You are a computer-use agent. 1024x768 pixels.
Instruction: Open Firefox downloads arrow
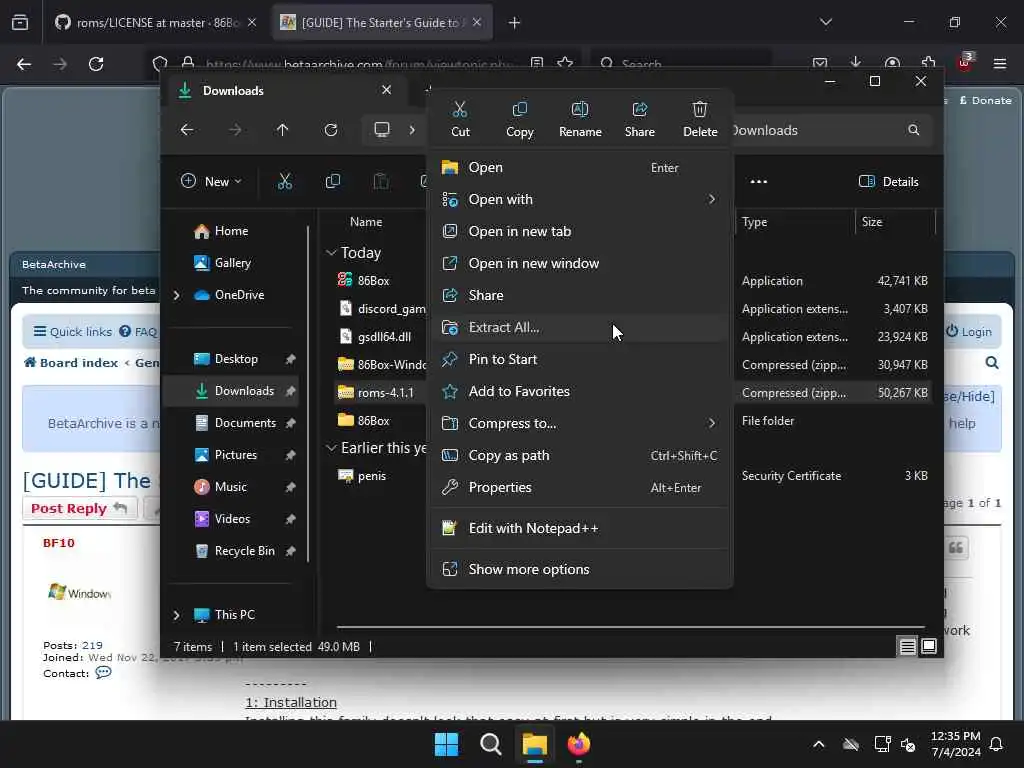pyautogui.click(x=856, y=64)
